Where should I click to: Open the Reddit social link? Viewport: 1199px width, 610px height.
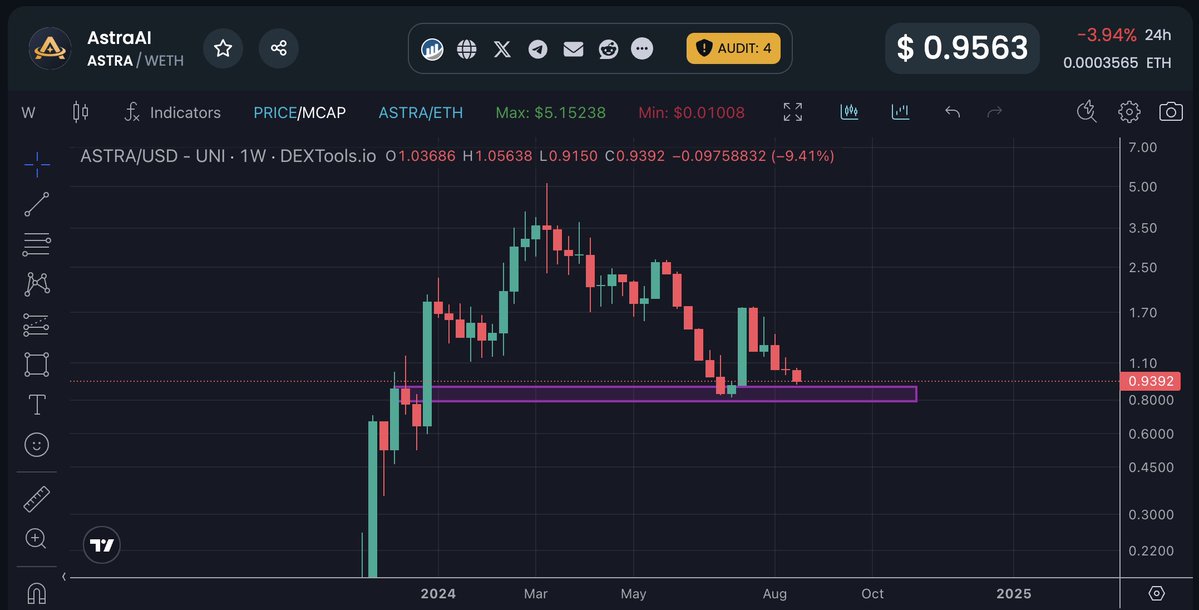(x=608, y=49)
